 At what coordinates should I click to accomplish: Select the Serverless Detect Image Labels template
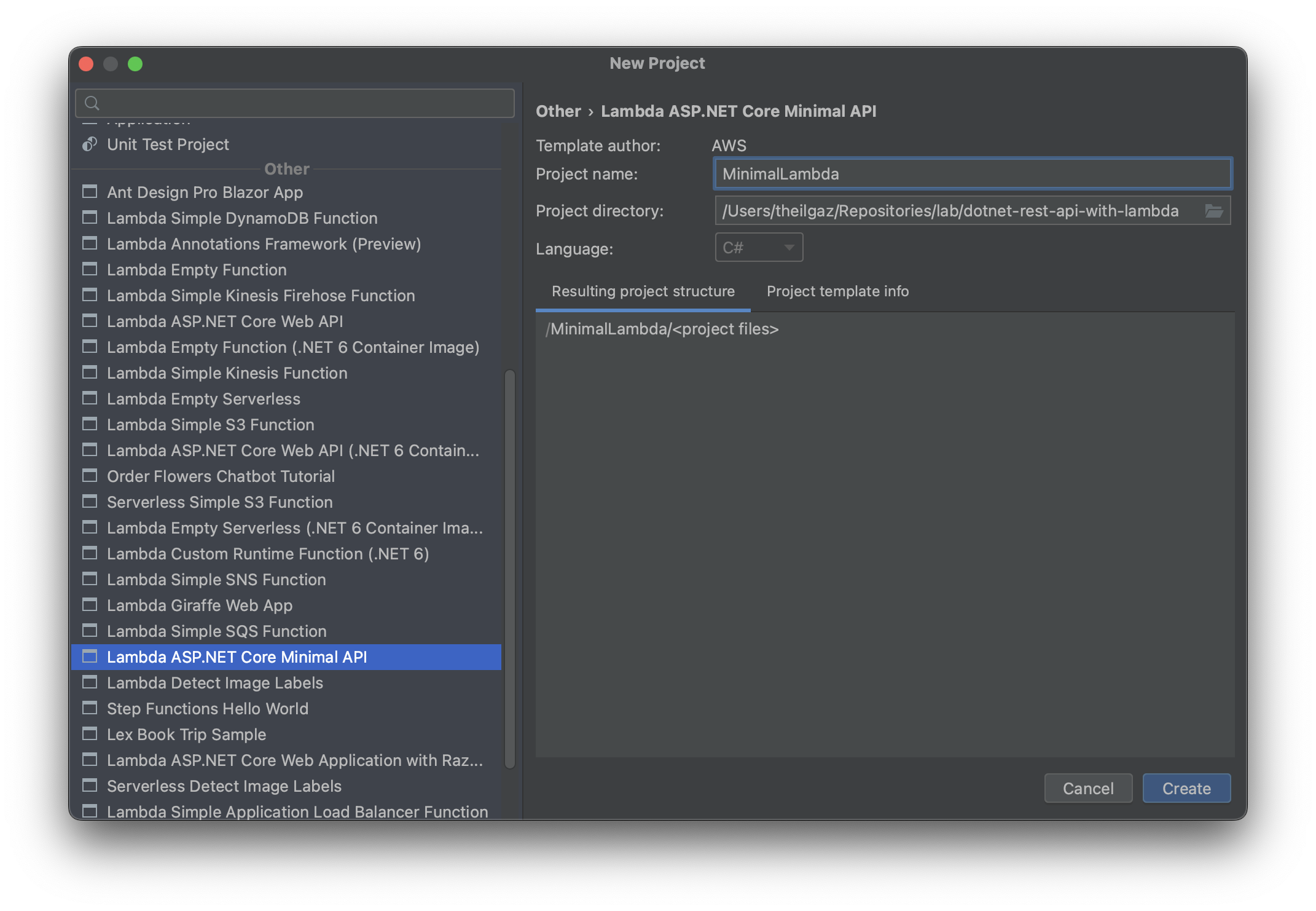(224, 786)
